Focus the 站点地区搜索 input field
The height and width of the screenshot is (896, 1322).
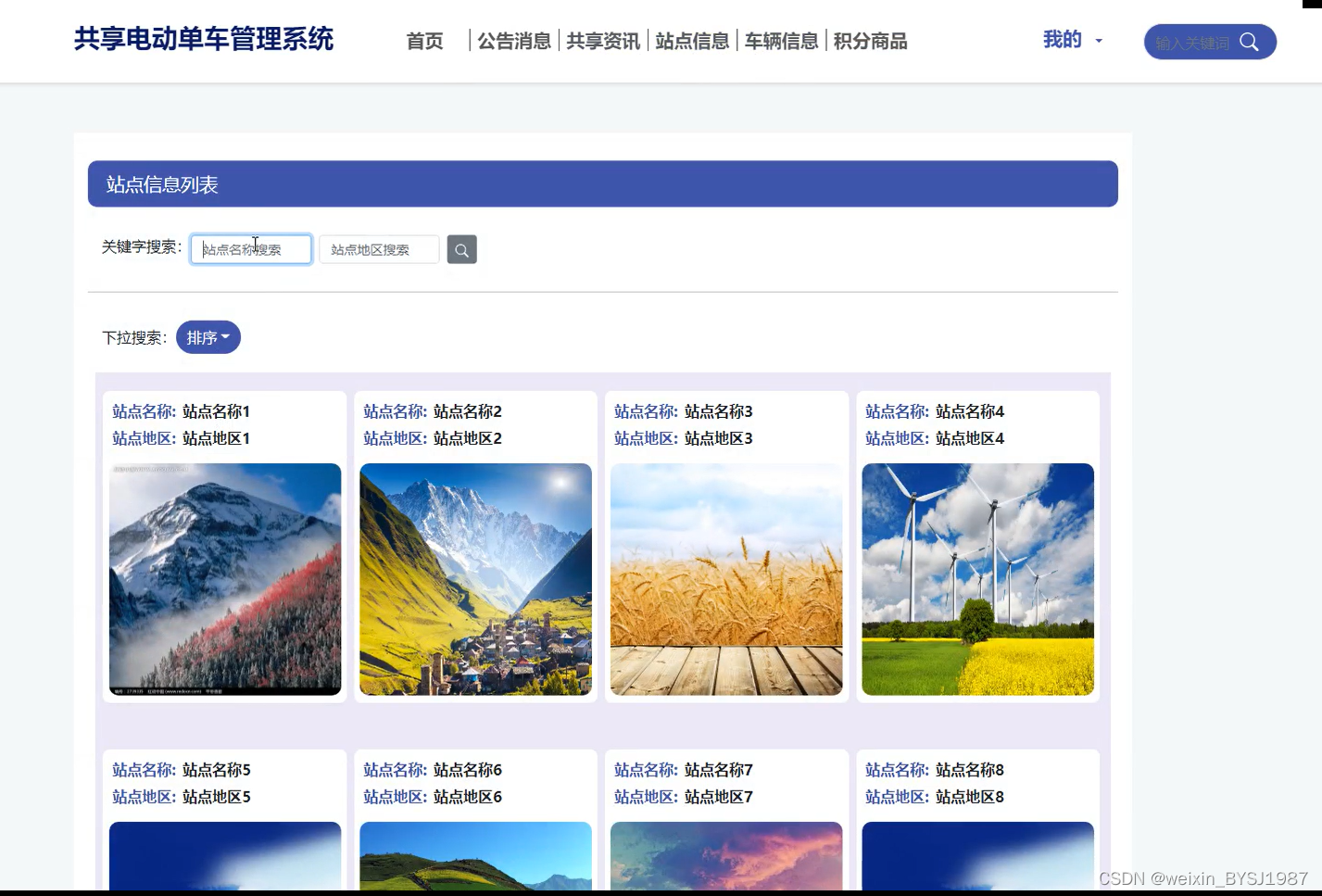point(379,249)
